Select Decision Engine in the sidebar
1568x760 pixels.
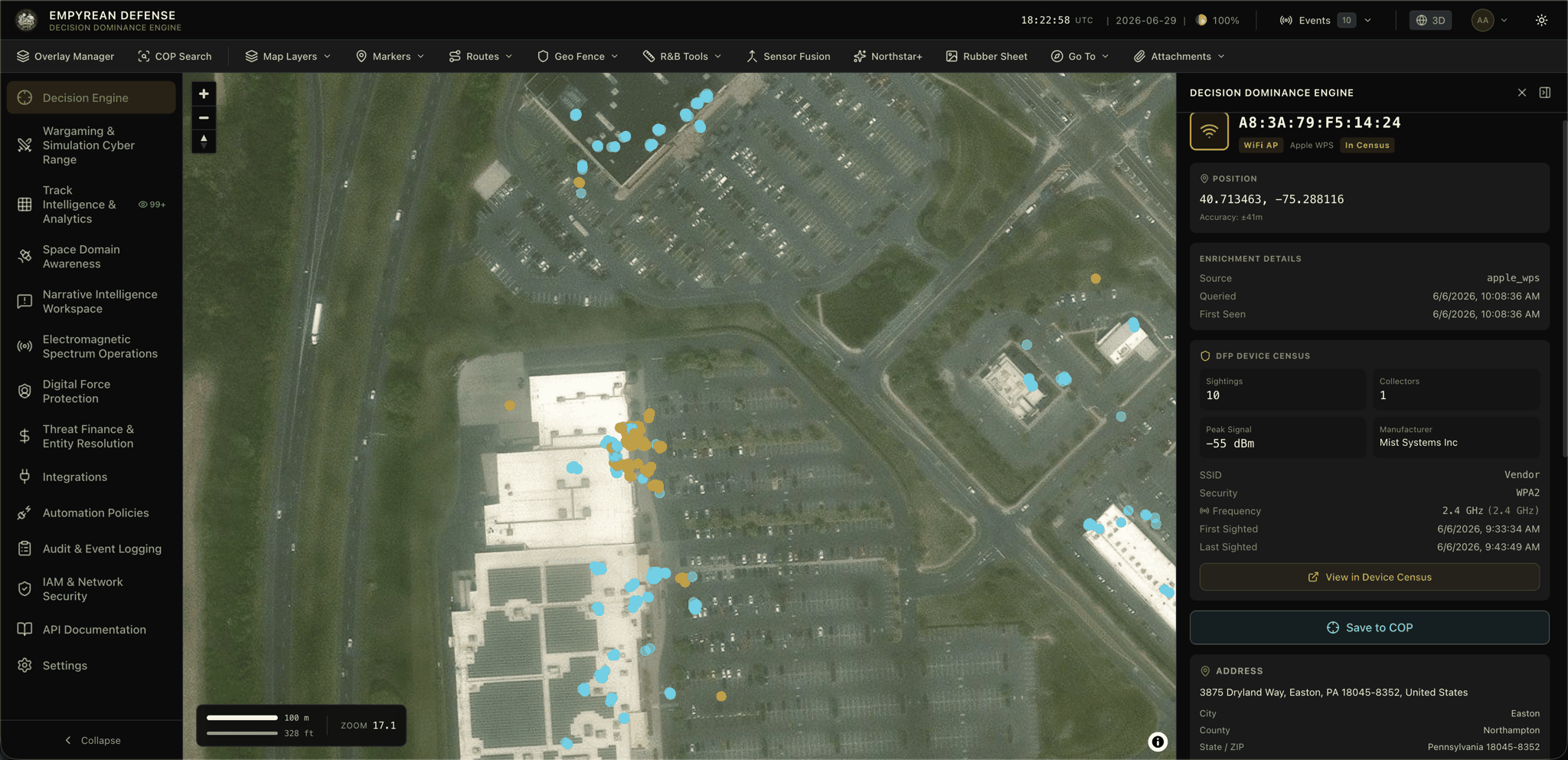[x=91, y=97]
